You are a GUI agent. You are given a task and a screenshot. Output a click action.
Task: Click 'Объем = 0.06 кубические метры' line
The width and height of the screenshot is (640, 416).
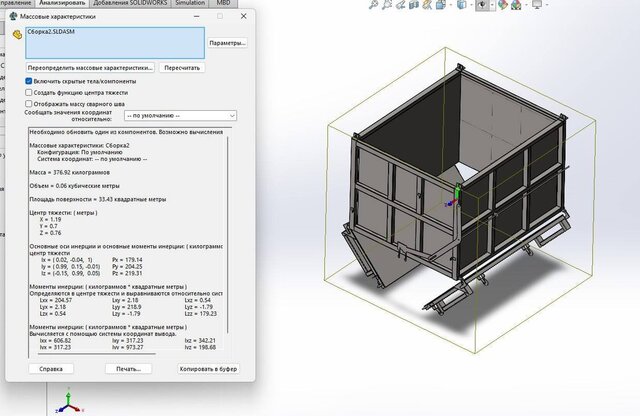[x=74, y=186]
